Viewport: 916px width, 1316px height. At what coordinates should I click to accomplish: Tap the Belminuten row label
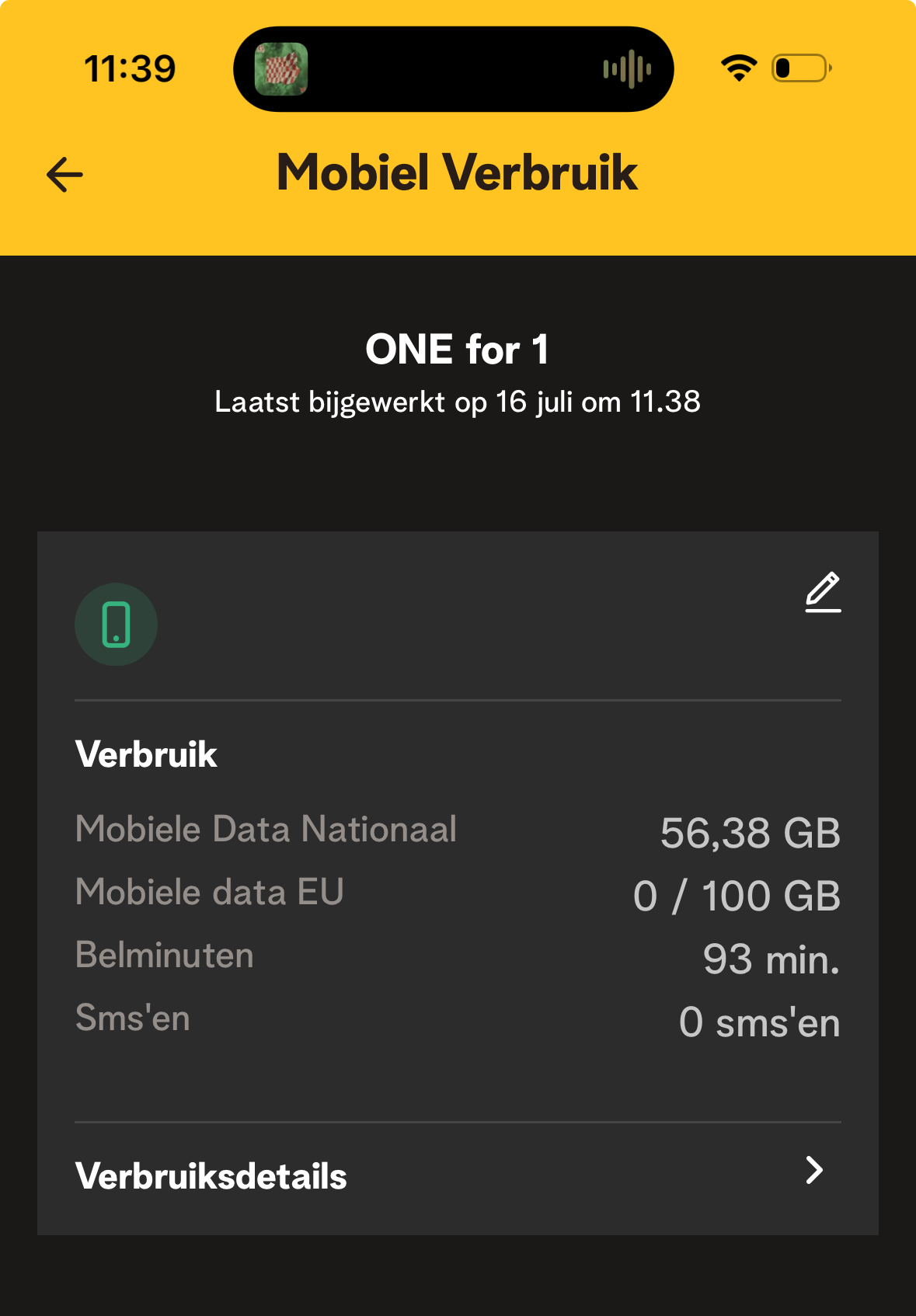click(x=165, y=955)
